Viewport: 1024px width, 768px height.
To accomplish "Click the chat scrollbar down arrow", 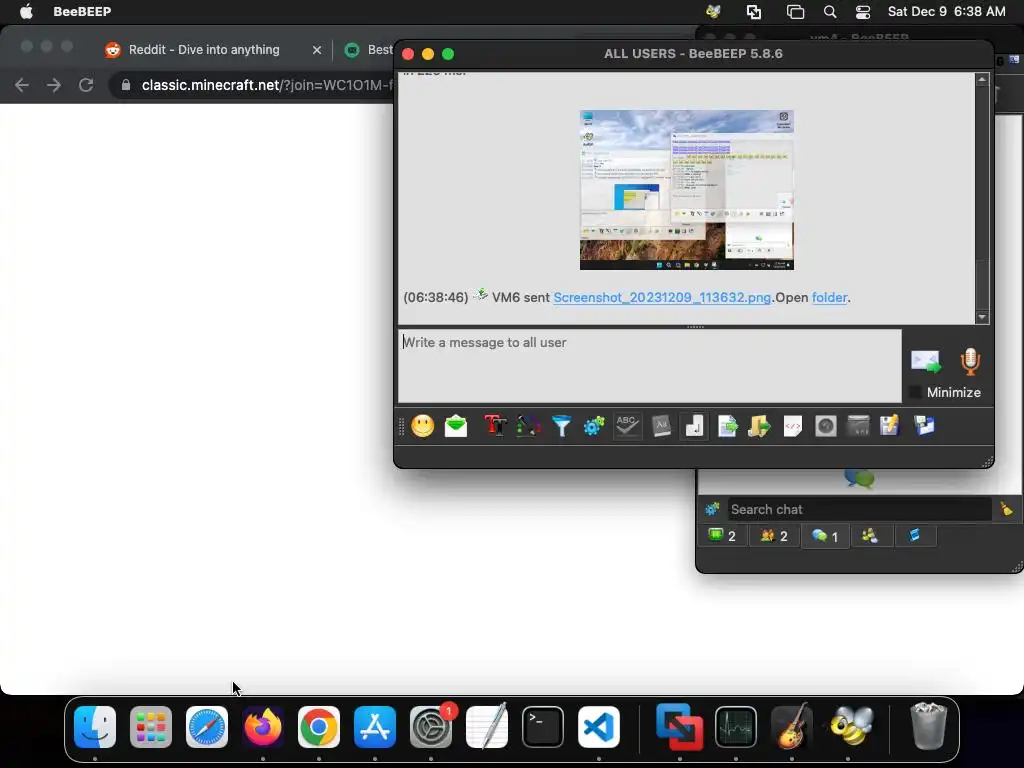I will pyautogui.click(x=982, y=317).
